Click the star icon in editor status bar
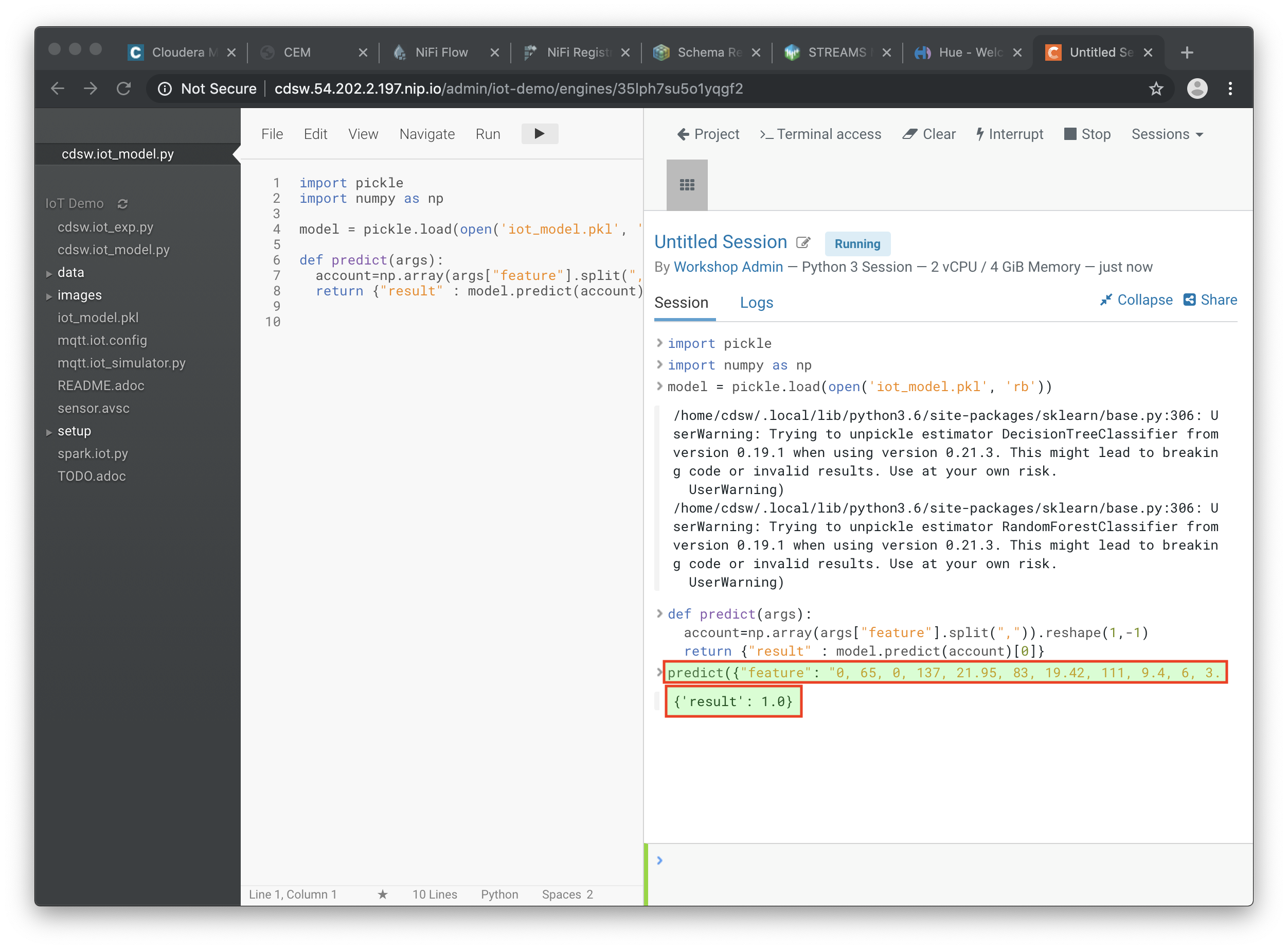This screenshot has width=1288, height=949. click(x=382, y=894)
